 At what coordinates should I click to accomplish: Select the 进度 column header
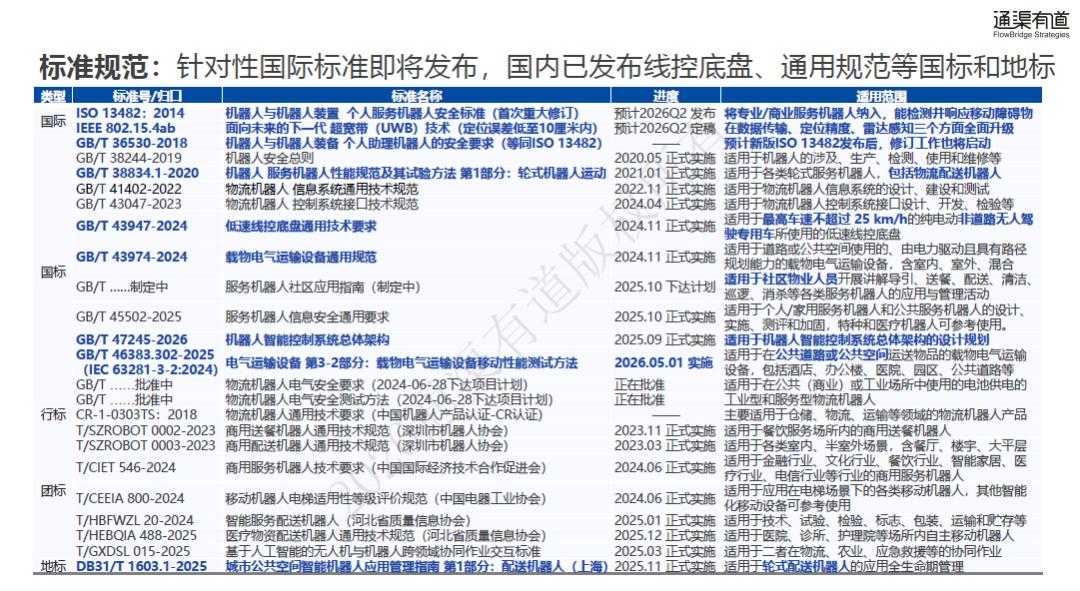[665, 96]
